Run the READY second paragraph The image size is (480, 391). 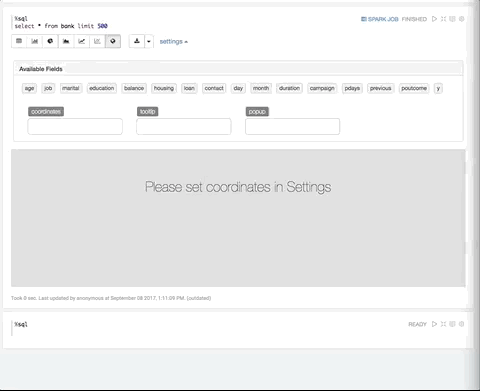[434, 324]
